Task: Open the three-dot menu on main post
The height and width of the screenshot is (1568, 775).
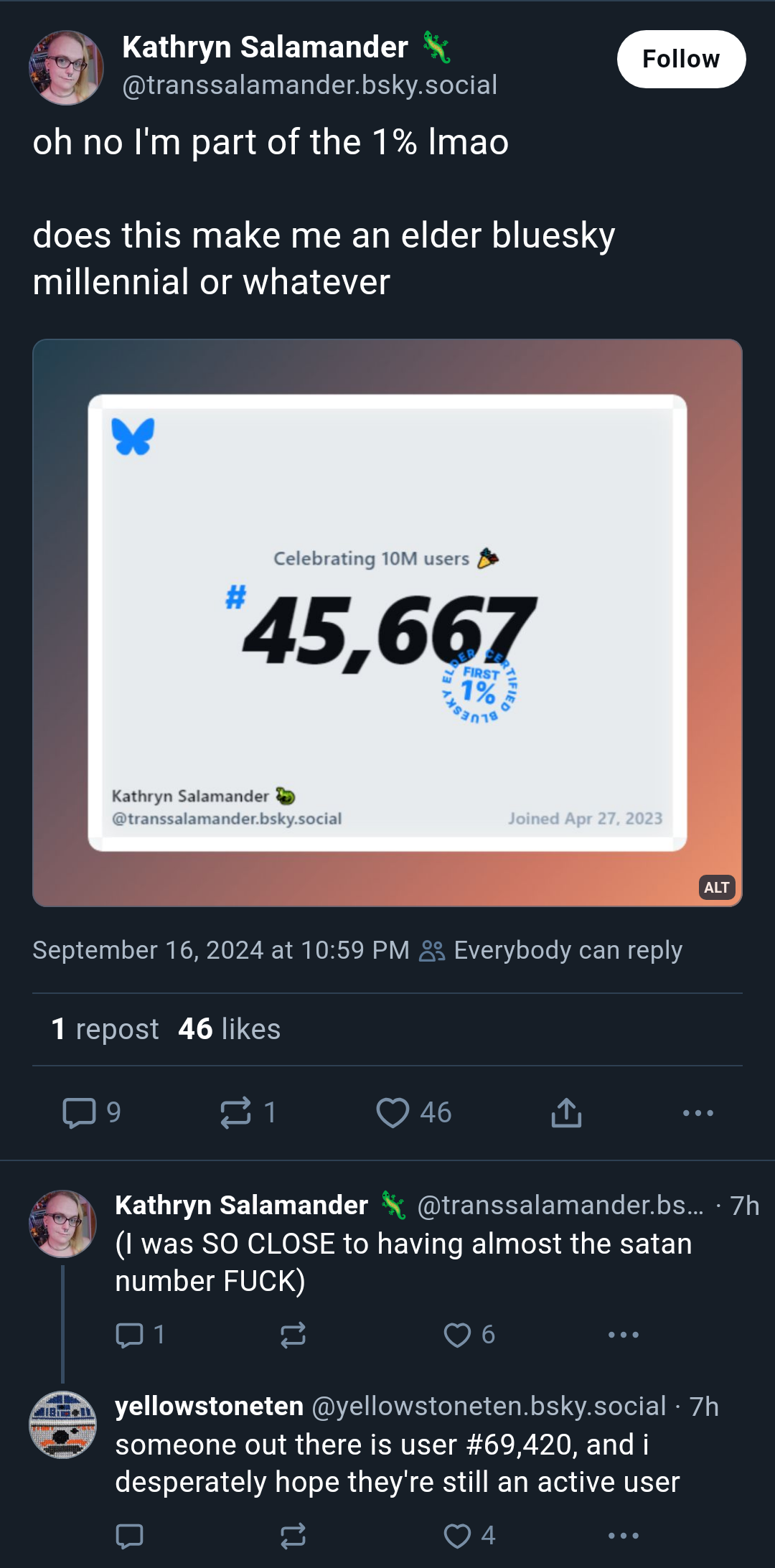Action: pos(697,1113)
